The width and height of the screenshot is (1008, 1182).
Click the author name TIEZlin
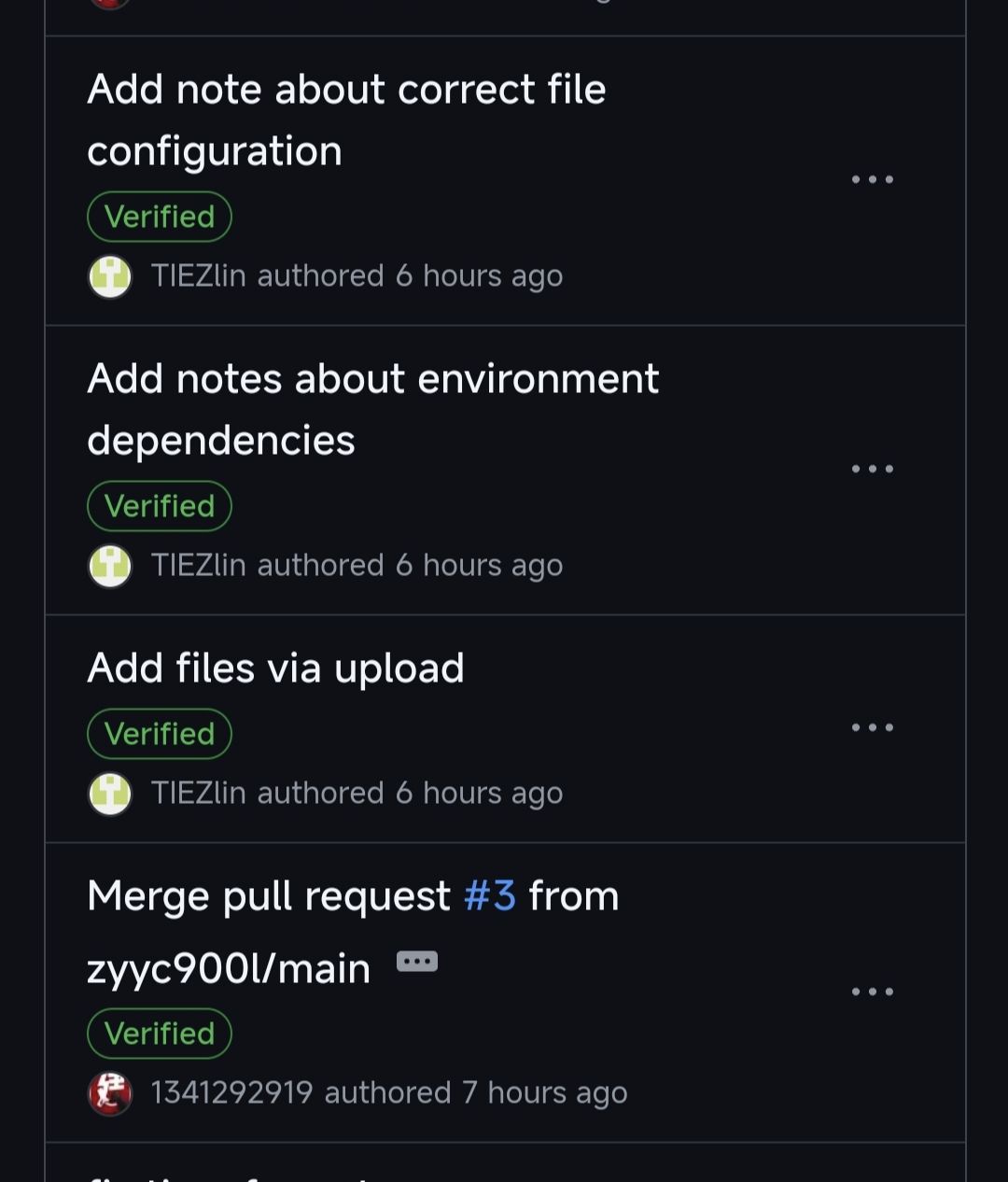click(201, 275)
